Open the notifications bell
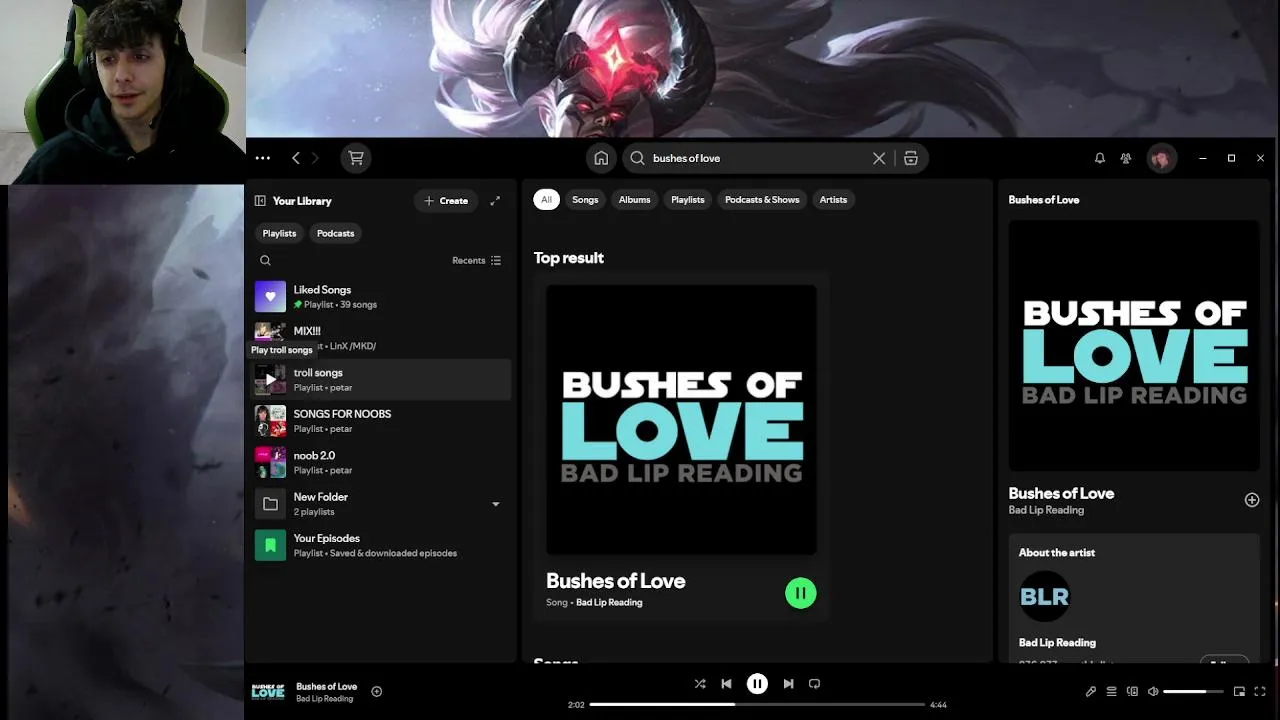Screen dimensions: 1280x720 [1100, 158]
